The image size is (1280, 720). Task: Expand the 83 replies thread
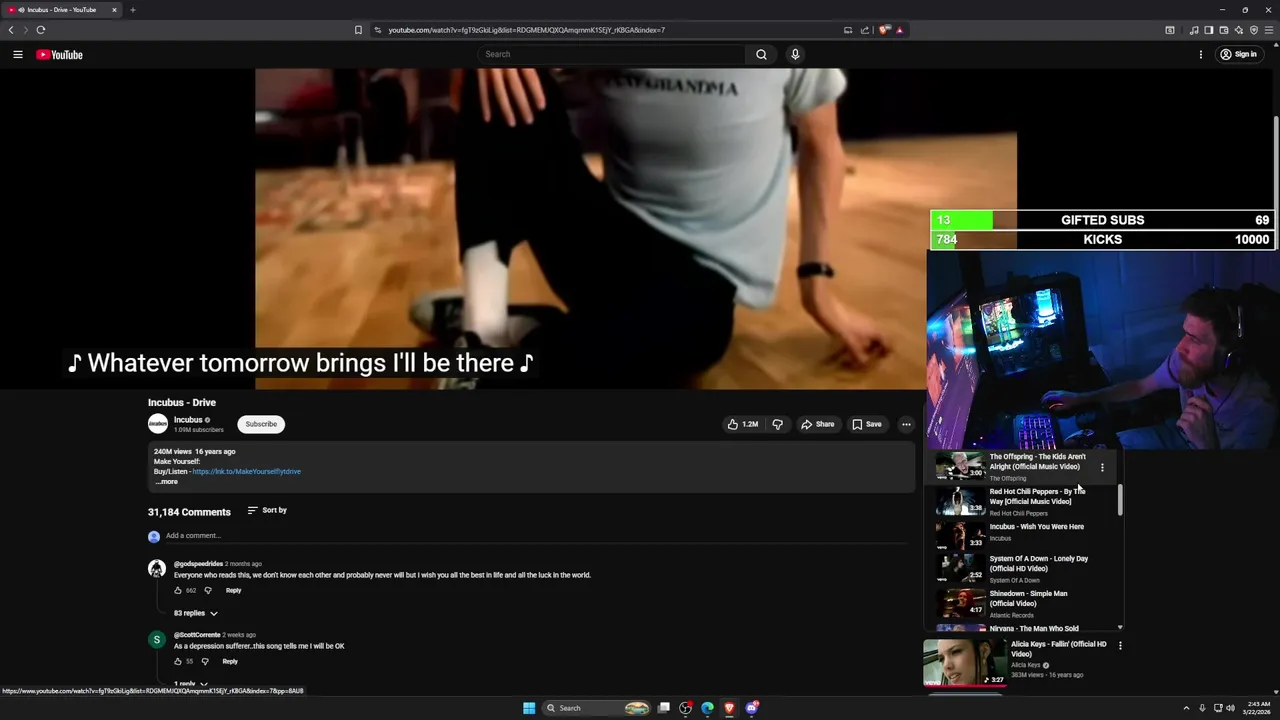[196, 613]
